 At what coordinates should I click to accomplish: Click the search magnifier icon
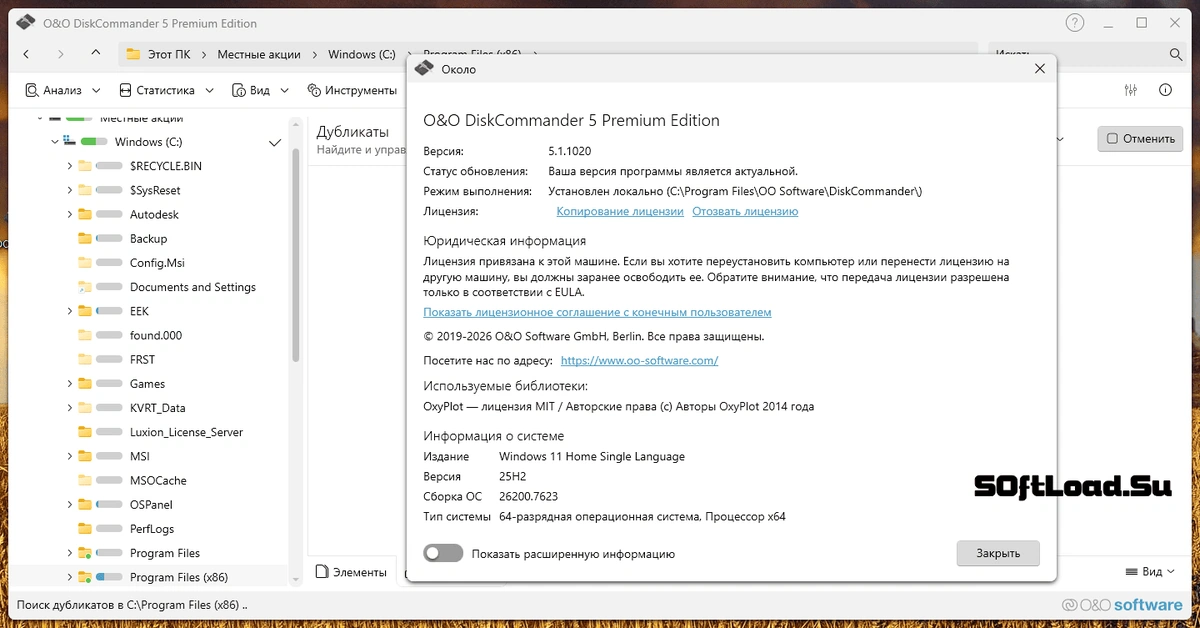[x=1176, y=54]
